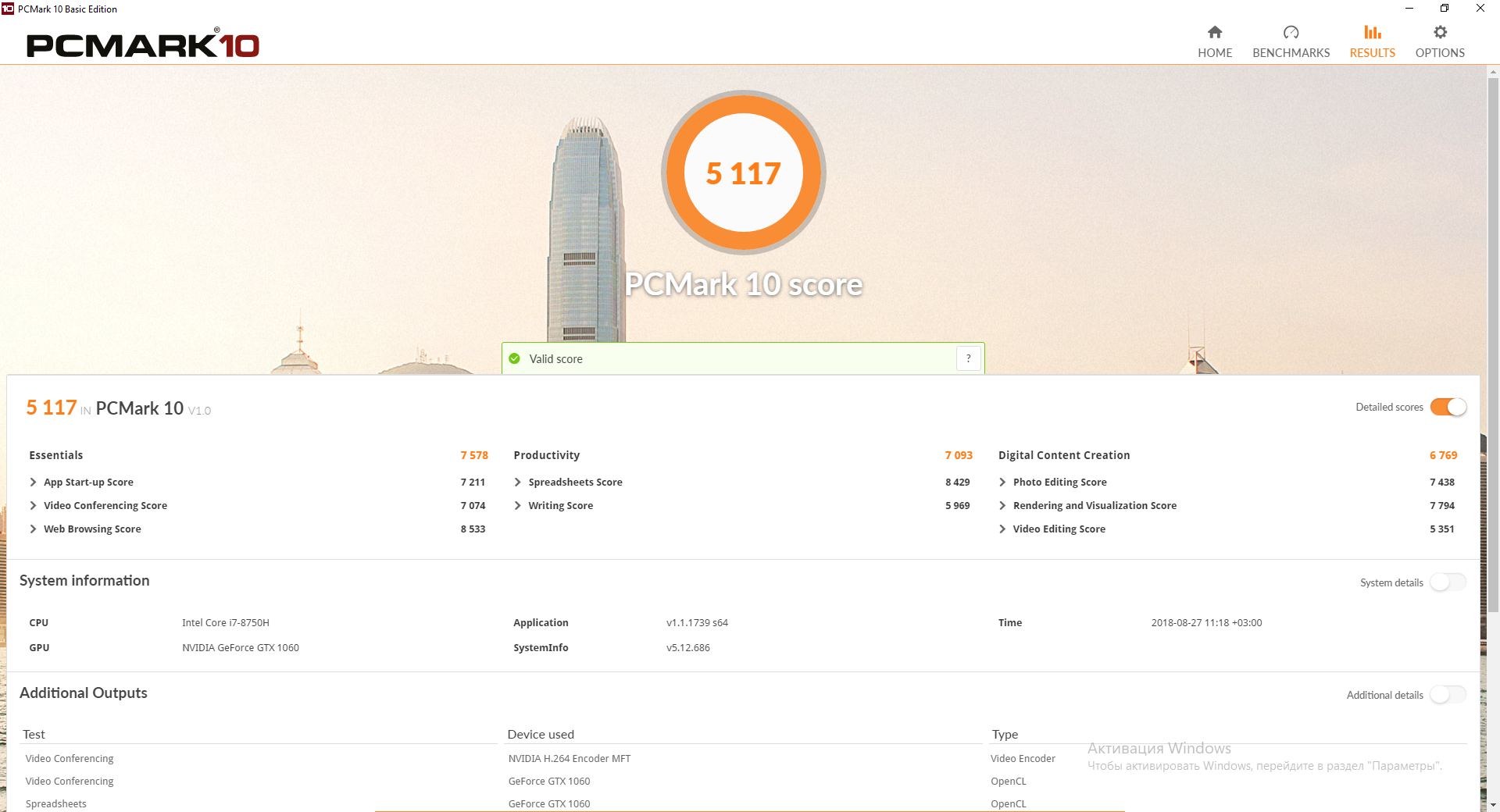Click the Spreadsheets test row
The width and height of the screenshot is (1500, 812).
[56, 804]
